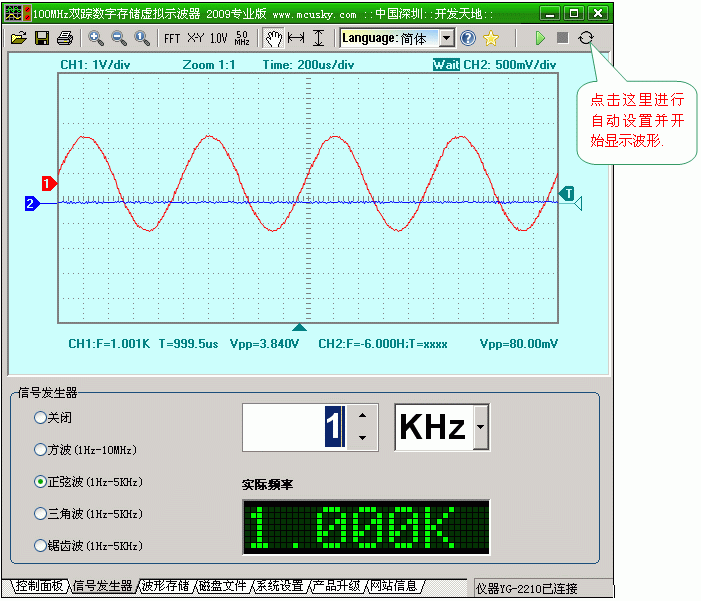Click the open file folder icon
This screenshot has height=601, width=701.
point(18,38)
